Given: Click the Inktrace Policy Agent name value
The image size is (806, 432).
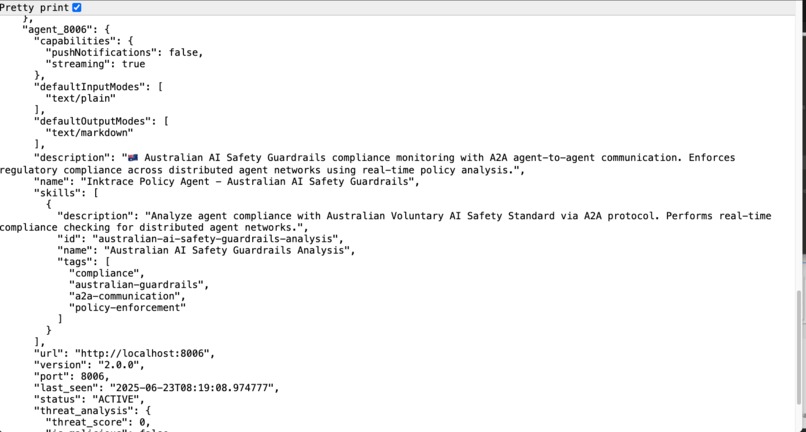Looking at the screenshot, I should 247,182.
